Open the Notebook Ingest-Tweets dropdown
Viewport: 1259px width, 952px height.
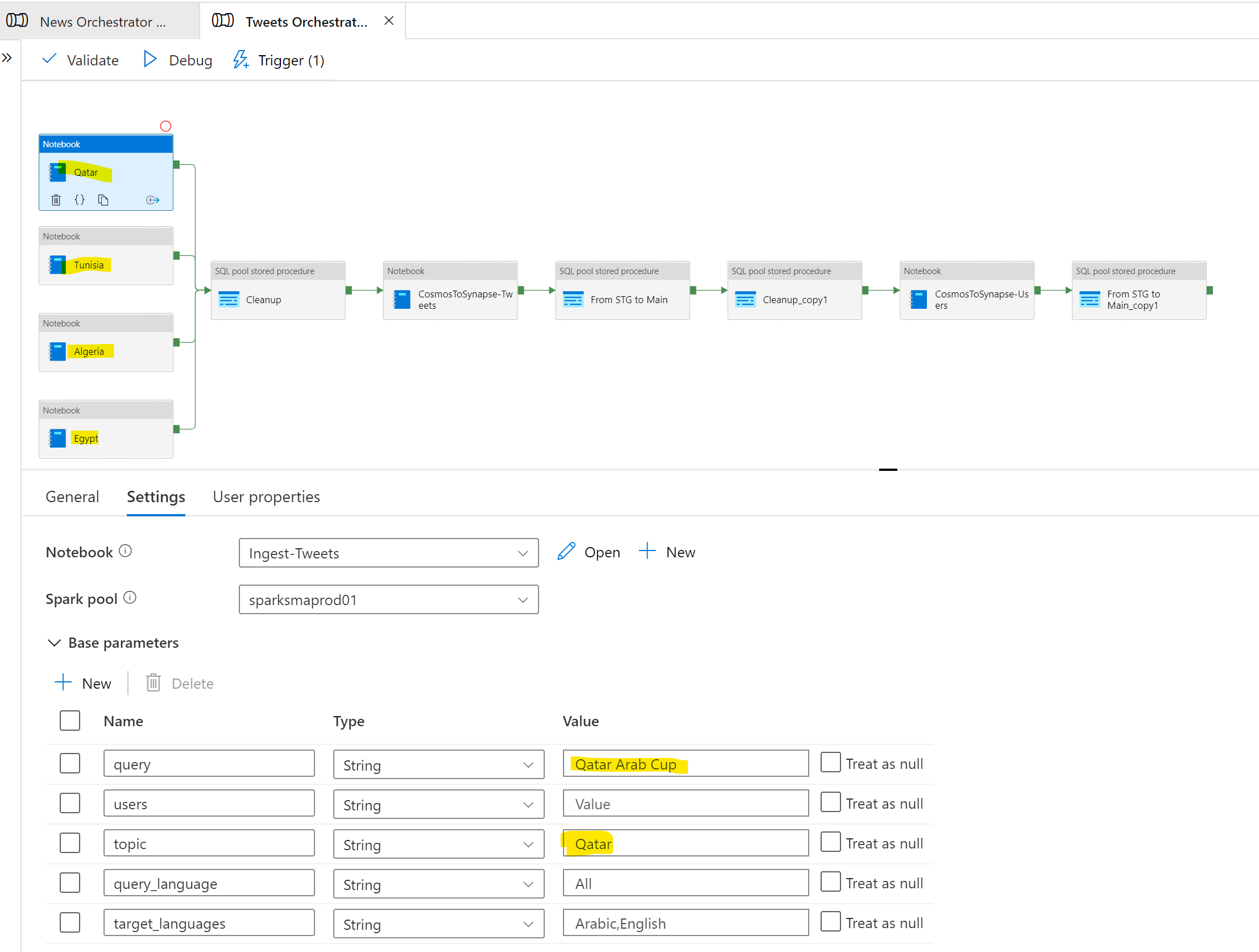388,553
